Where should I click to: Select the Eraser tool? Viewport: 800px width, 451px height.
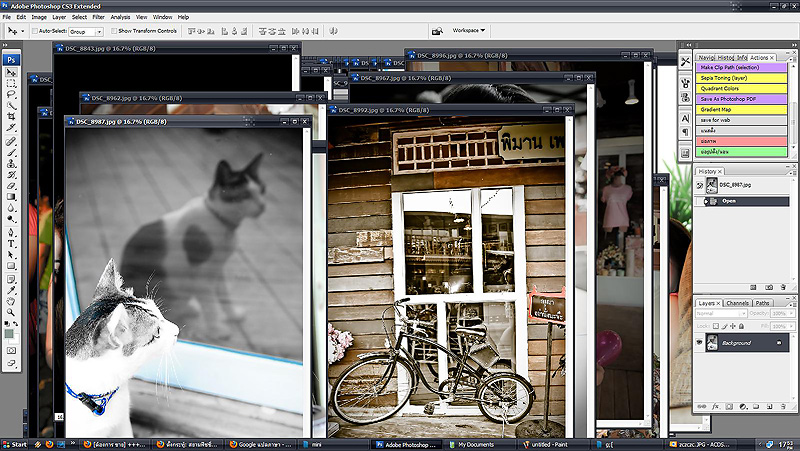click(11, 186)
